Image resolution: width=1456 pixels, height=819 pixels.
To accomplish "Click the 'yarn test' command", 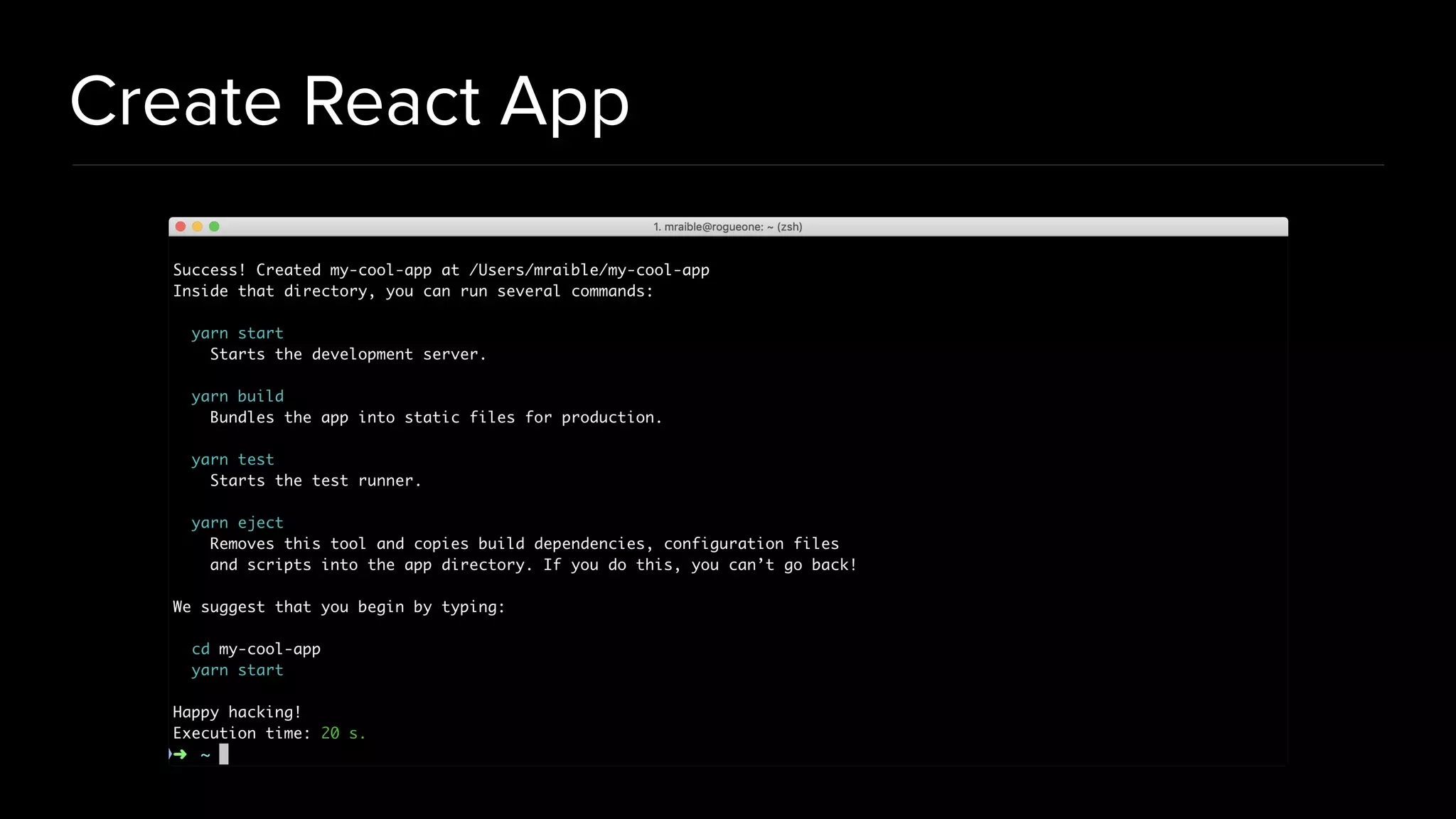I will point(232,460).
